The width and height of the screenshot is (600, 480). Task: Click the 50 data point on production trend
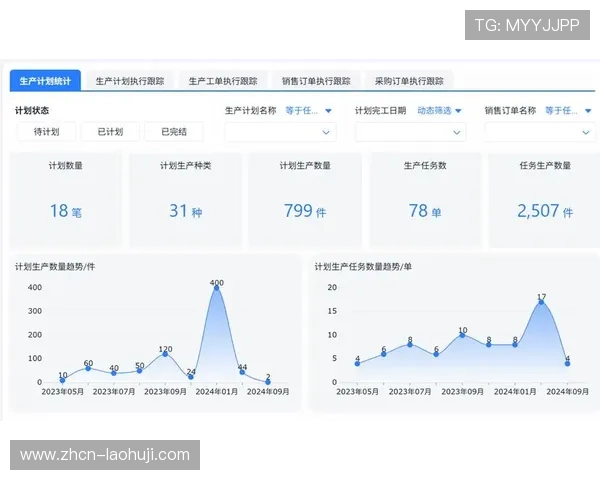click(139, 371)
